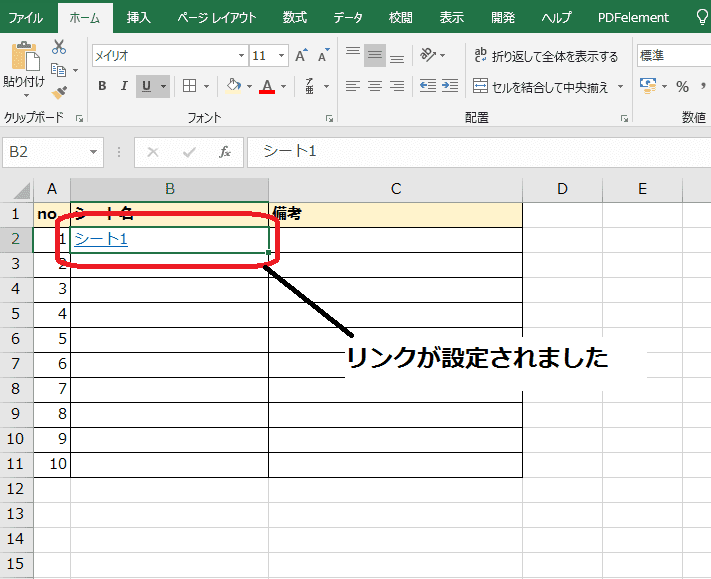The width and height of the screenshot is (711, 579).
Task: Decrease indent
Action: tap(428, 86)
